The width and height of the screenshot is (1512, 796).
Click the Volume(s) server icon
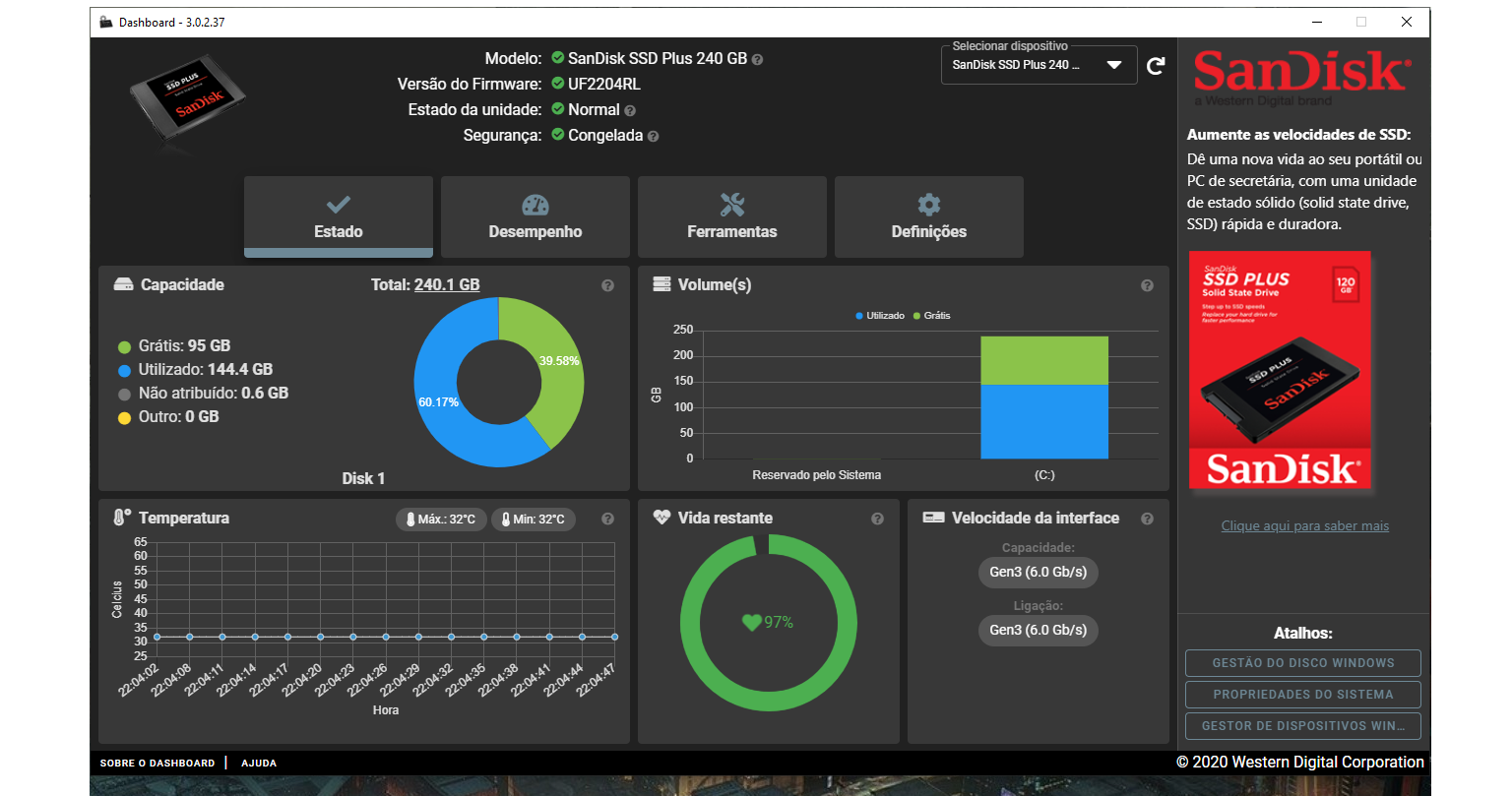[662, 284]
